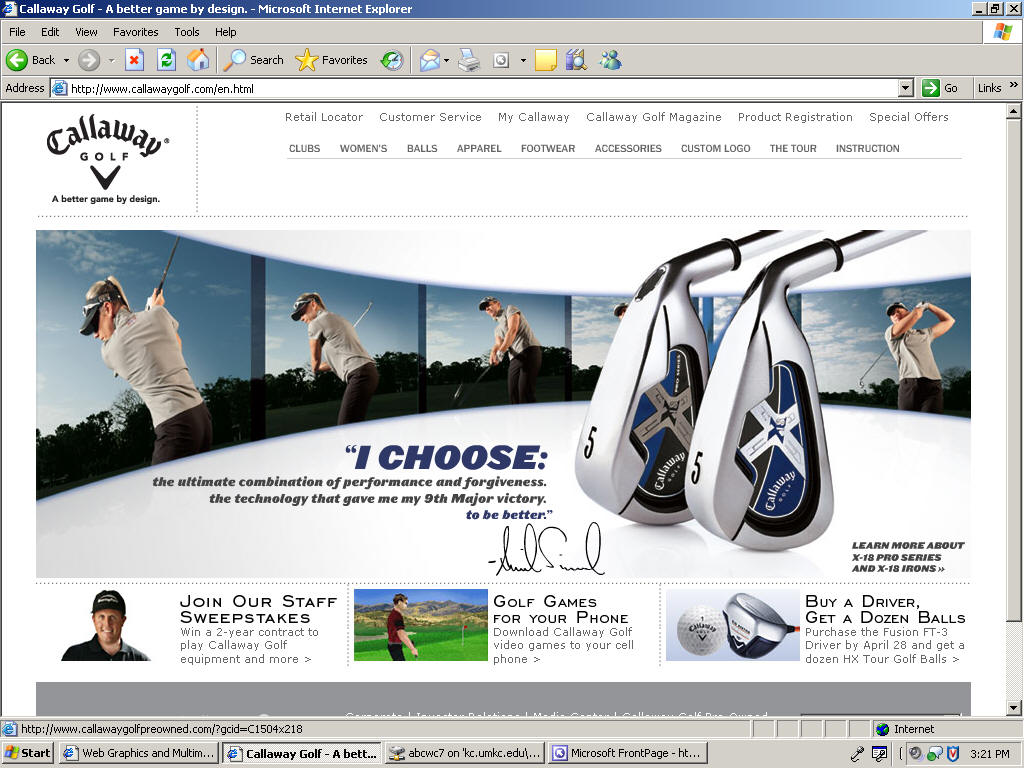Open History clock icon
Viewport: 1024px width, 768px height.
click(392, 60)
